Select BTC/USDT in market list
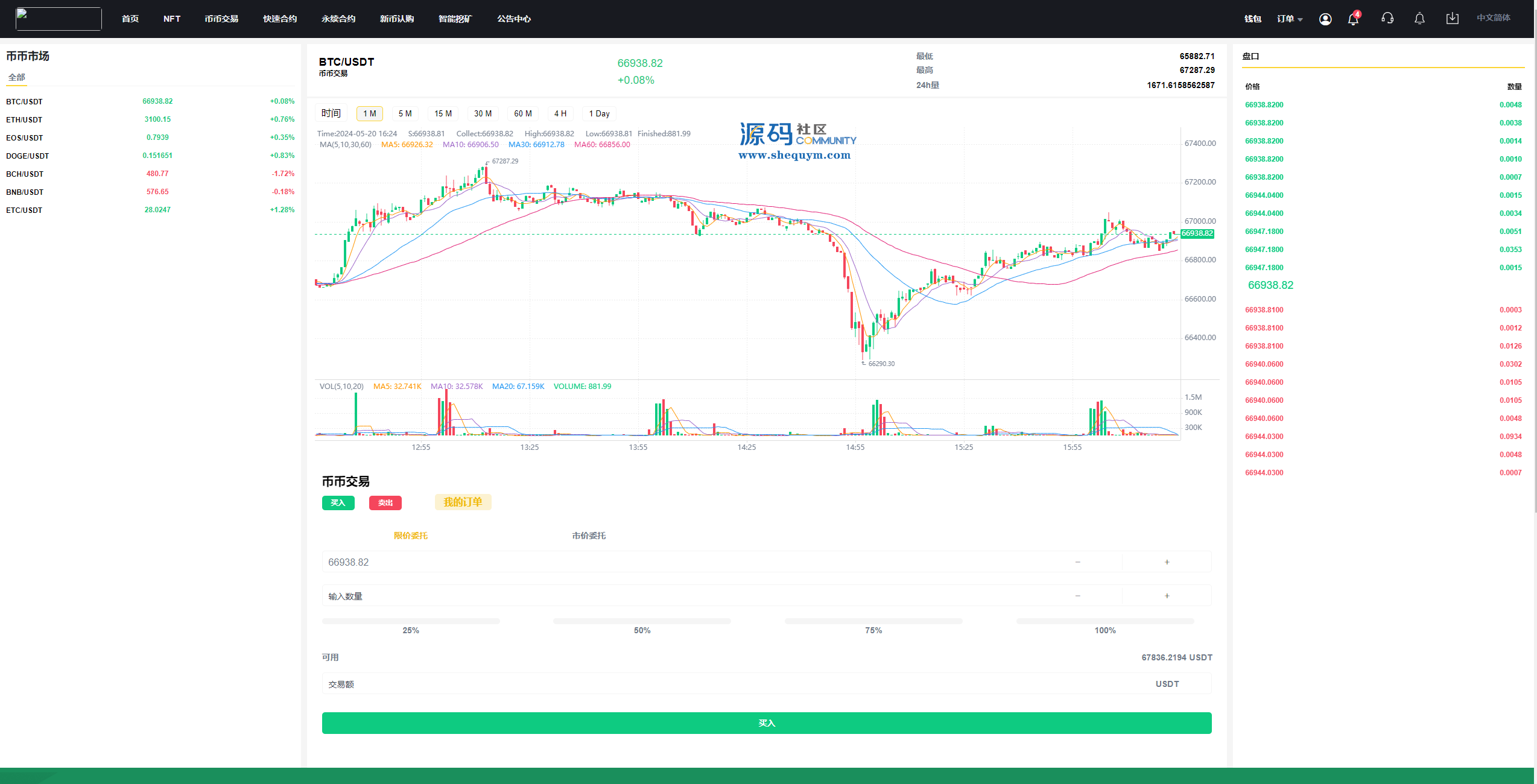Image resolution: width=1537 pixels, height=784 pixels. [150, 101]
